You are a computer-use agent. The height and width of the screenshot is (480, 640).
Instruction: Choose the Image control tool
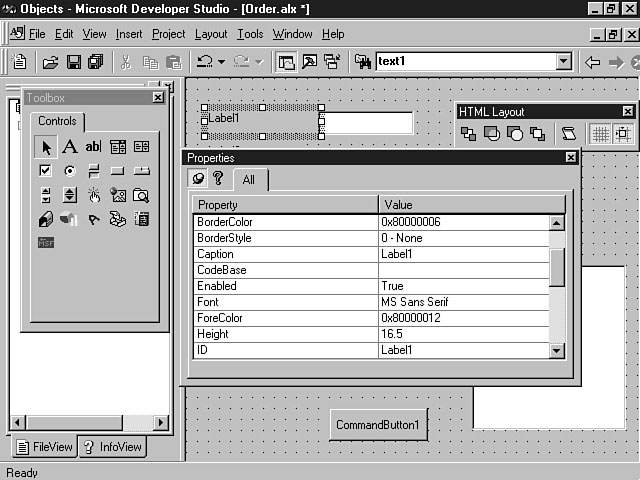117,195
